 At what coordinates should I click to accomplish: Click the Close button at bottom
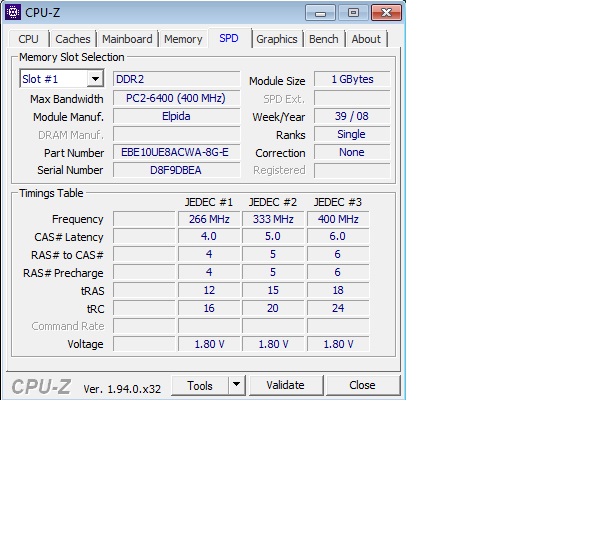(363, 385)
